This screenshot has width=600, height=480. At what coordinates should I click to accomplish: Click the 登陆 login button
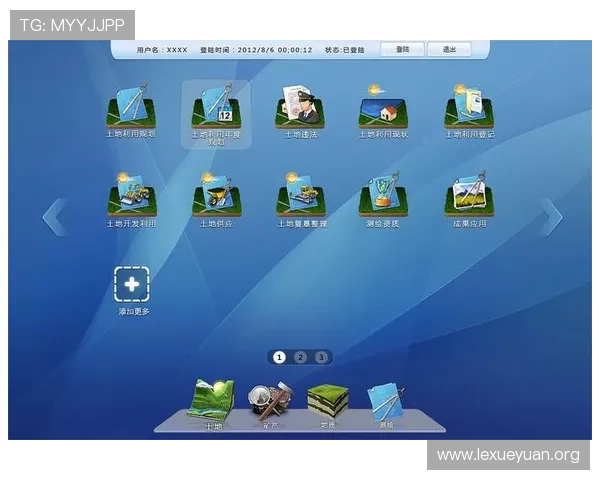(402, 49)
